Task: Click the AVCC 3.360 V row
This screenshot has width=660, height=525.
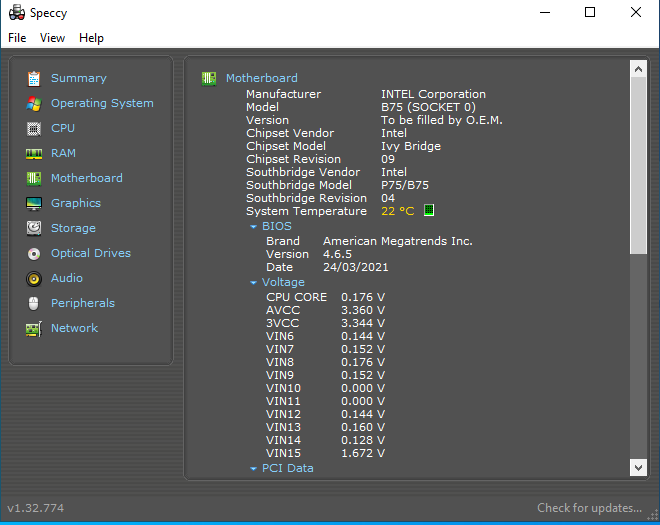Action: tap(325, 310)
